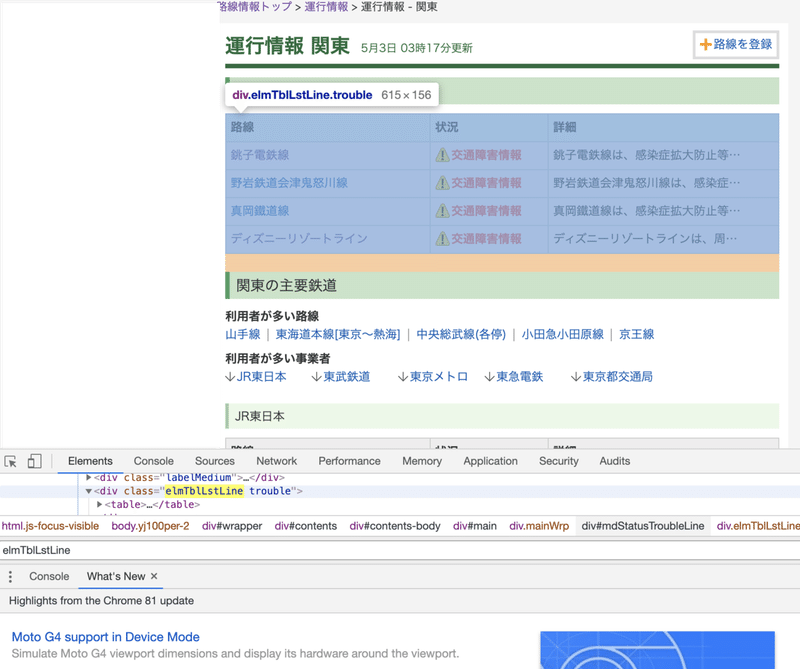Click div#mdStatusTroubleLine breadcrumb
The image size is (800, 669).
pyautogui.click(x=643, y=526)
